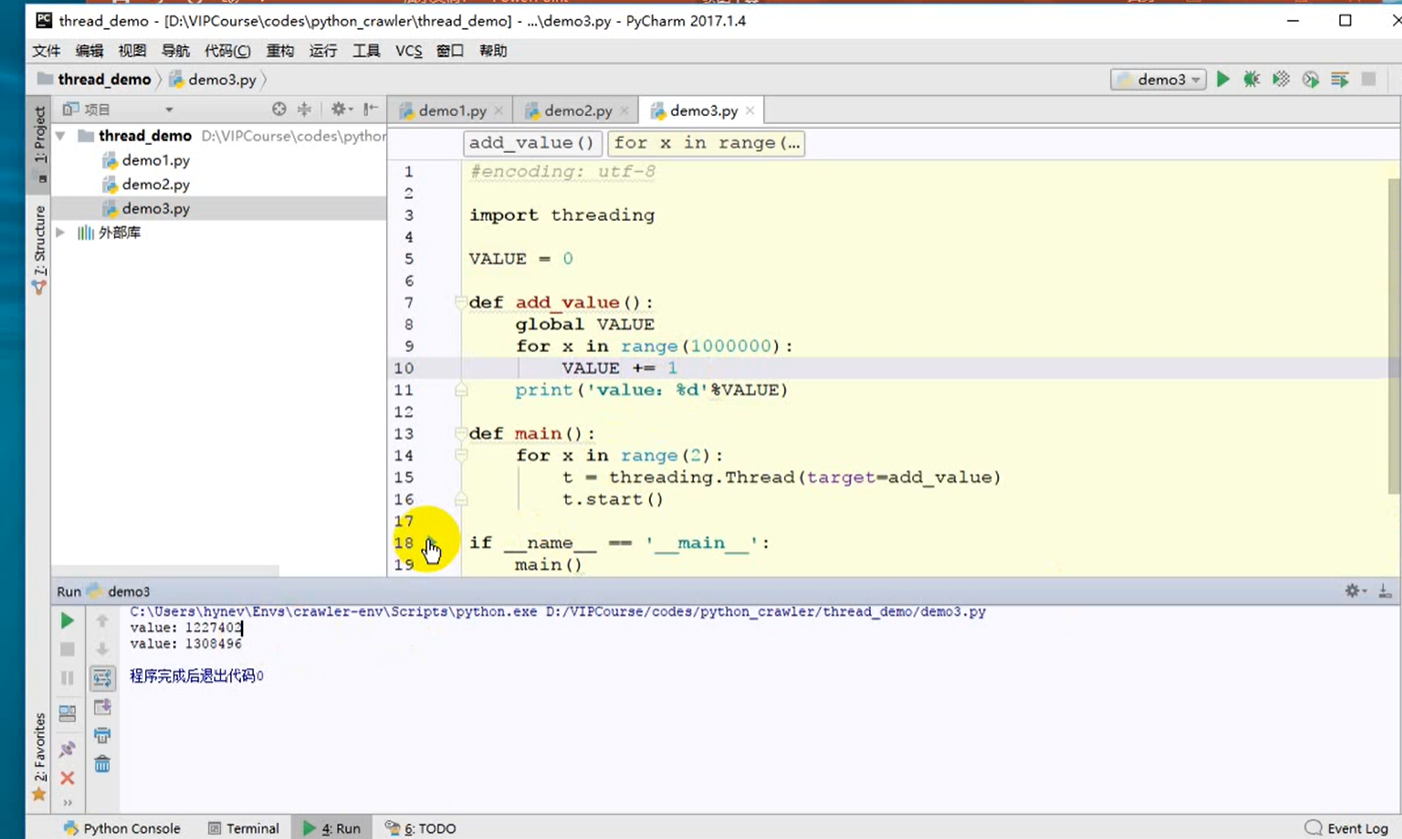
Task: Open the VCS menu
Action: point(408,51)
